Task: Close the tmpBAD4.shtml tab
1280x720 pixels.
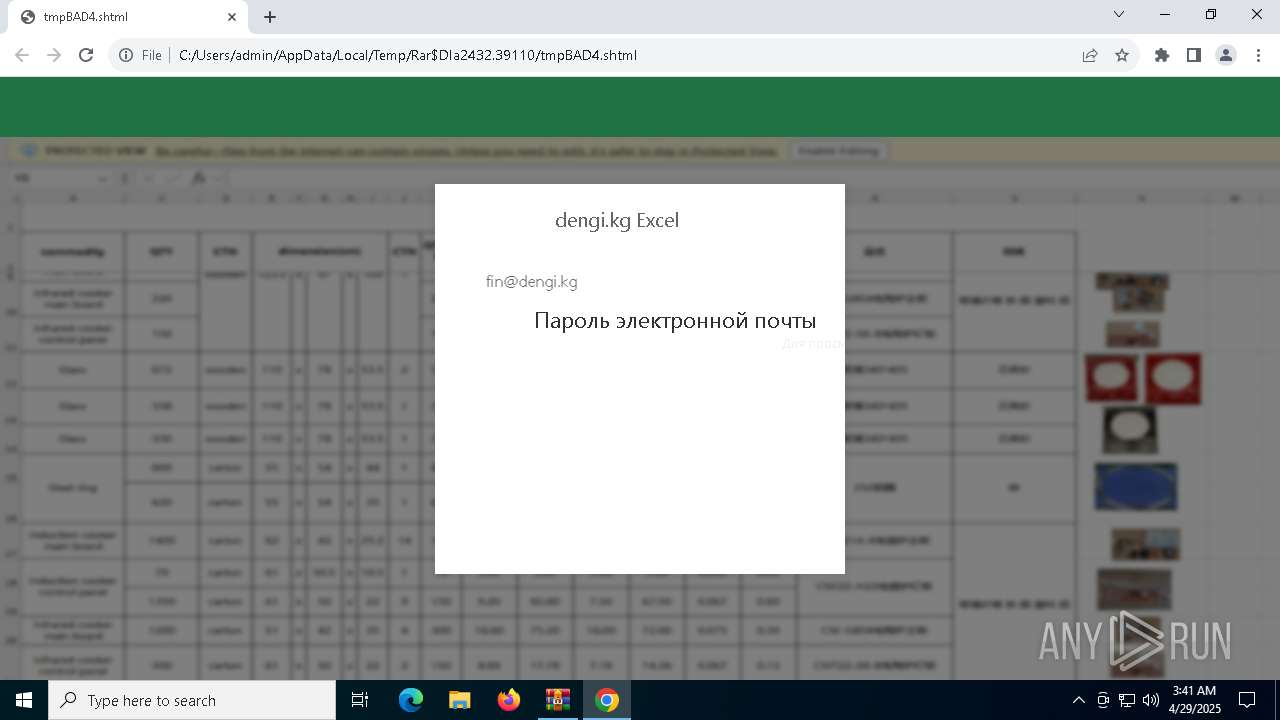Action: pyautogui.click(x=232, y=17)
